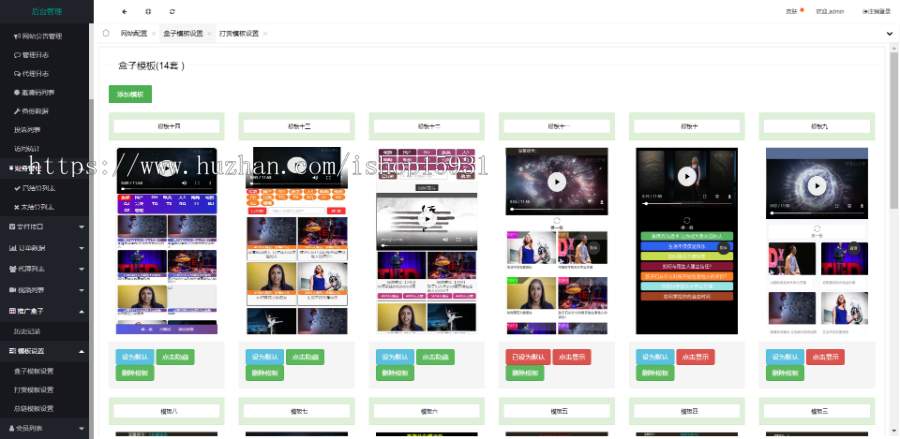Toggle 点击显示 for 模板十一
The image size is (900, 439).
tap(572, 357)
